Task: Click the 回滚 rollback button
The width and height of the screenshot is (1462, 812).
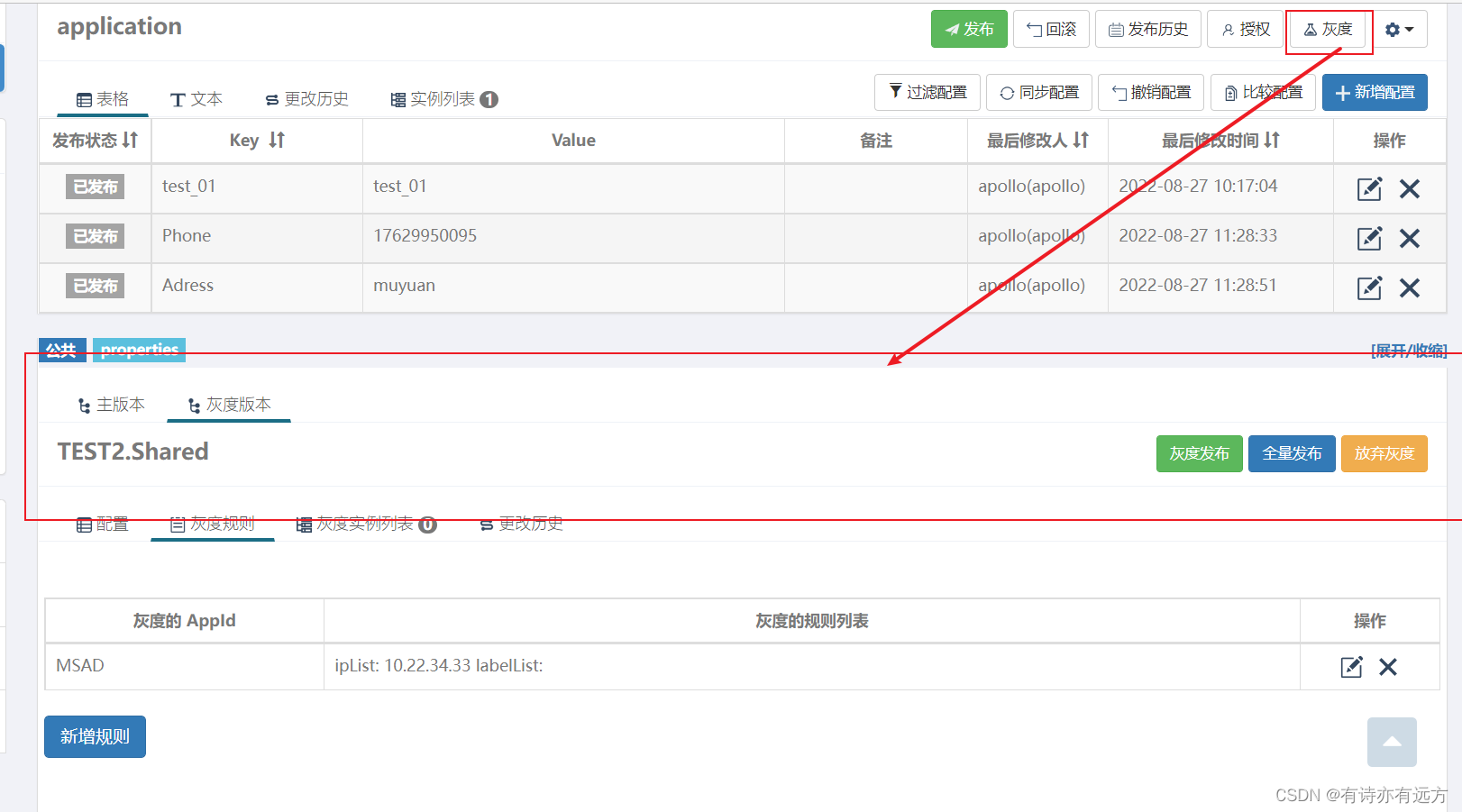Action: pos(1051,29)
